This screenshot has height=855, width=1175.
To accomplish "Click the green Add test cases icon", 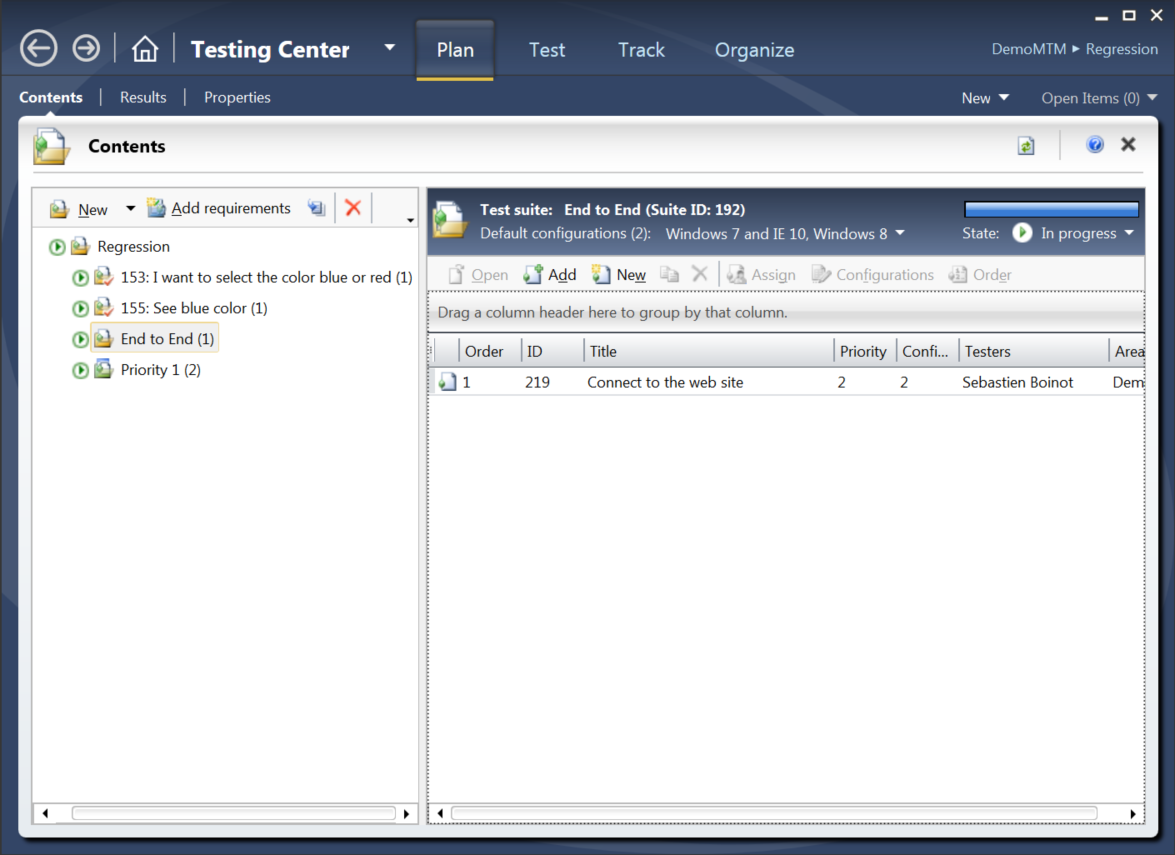I will (x=534, y=274).
